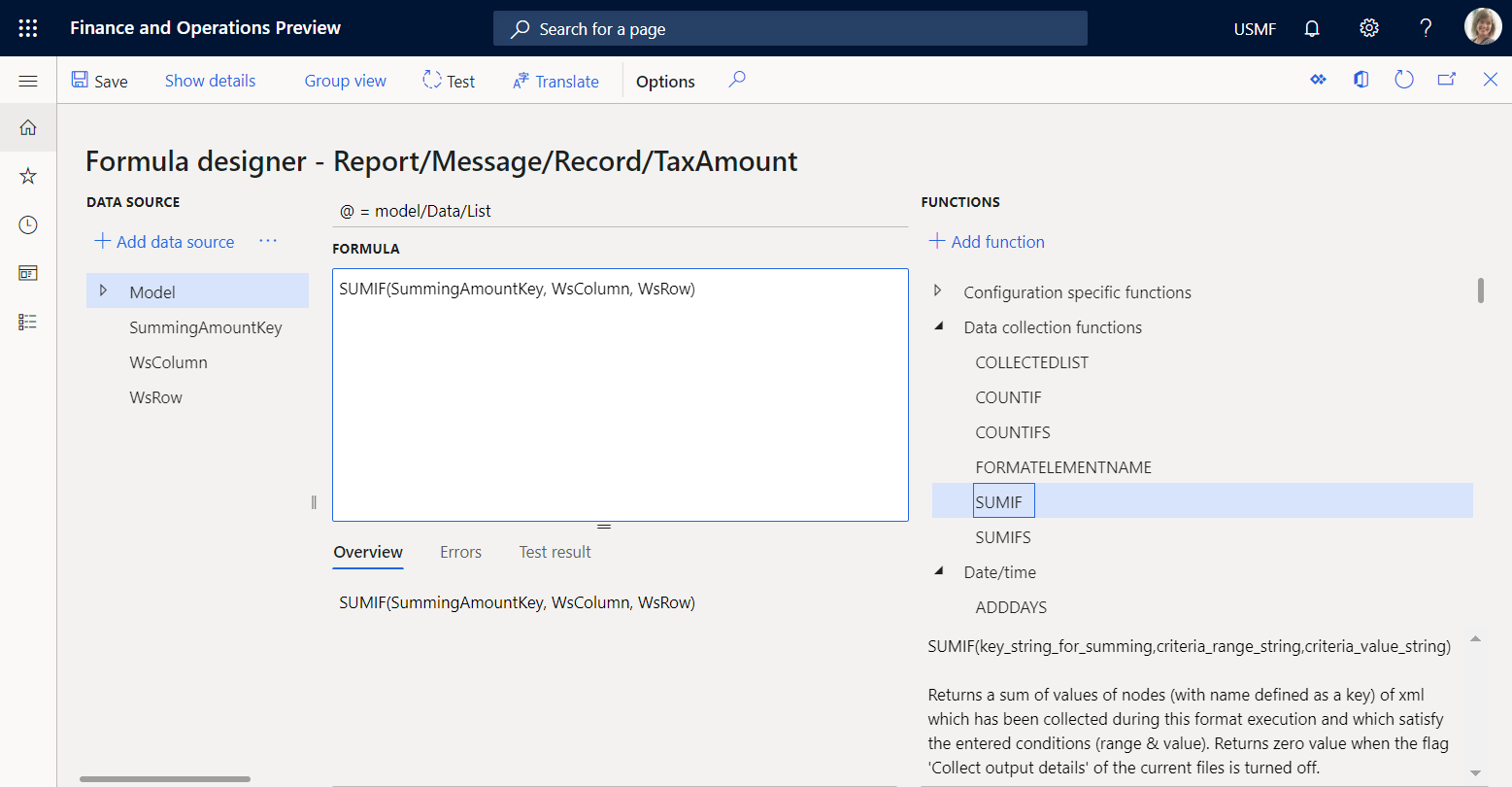Click data source panel horizontal scrollbar
The width and height of the screenshot is (1512, 787).
(165, 778)
